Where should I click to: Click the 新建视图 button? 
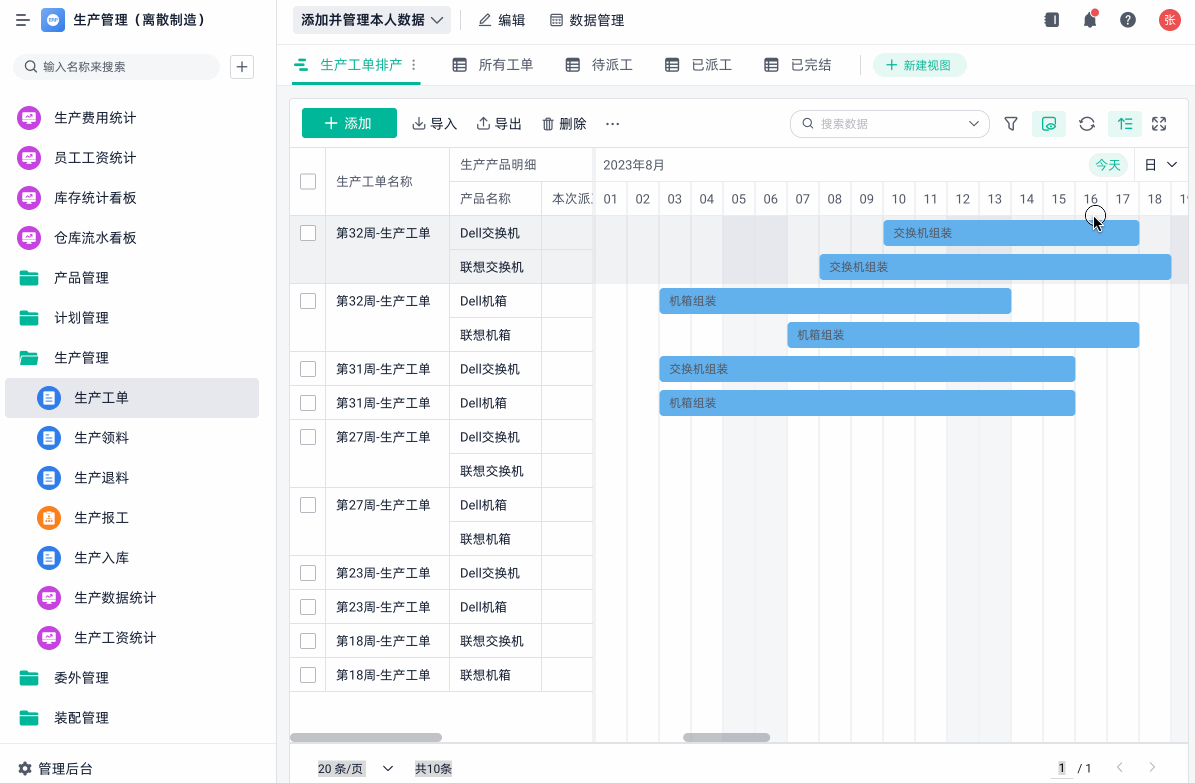click(919, 65)
